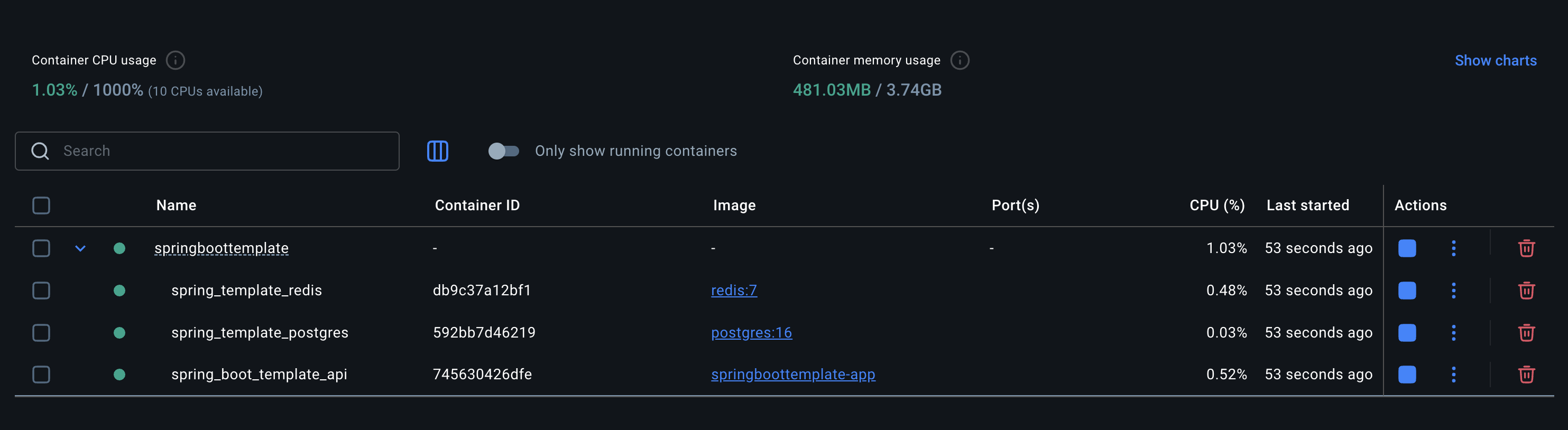
Task: Select the spring_boot_template_api checkbox
Action: pyautogui.click(x=41, y=375)
